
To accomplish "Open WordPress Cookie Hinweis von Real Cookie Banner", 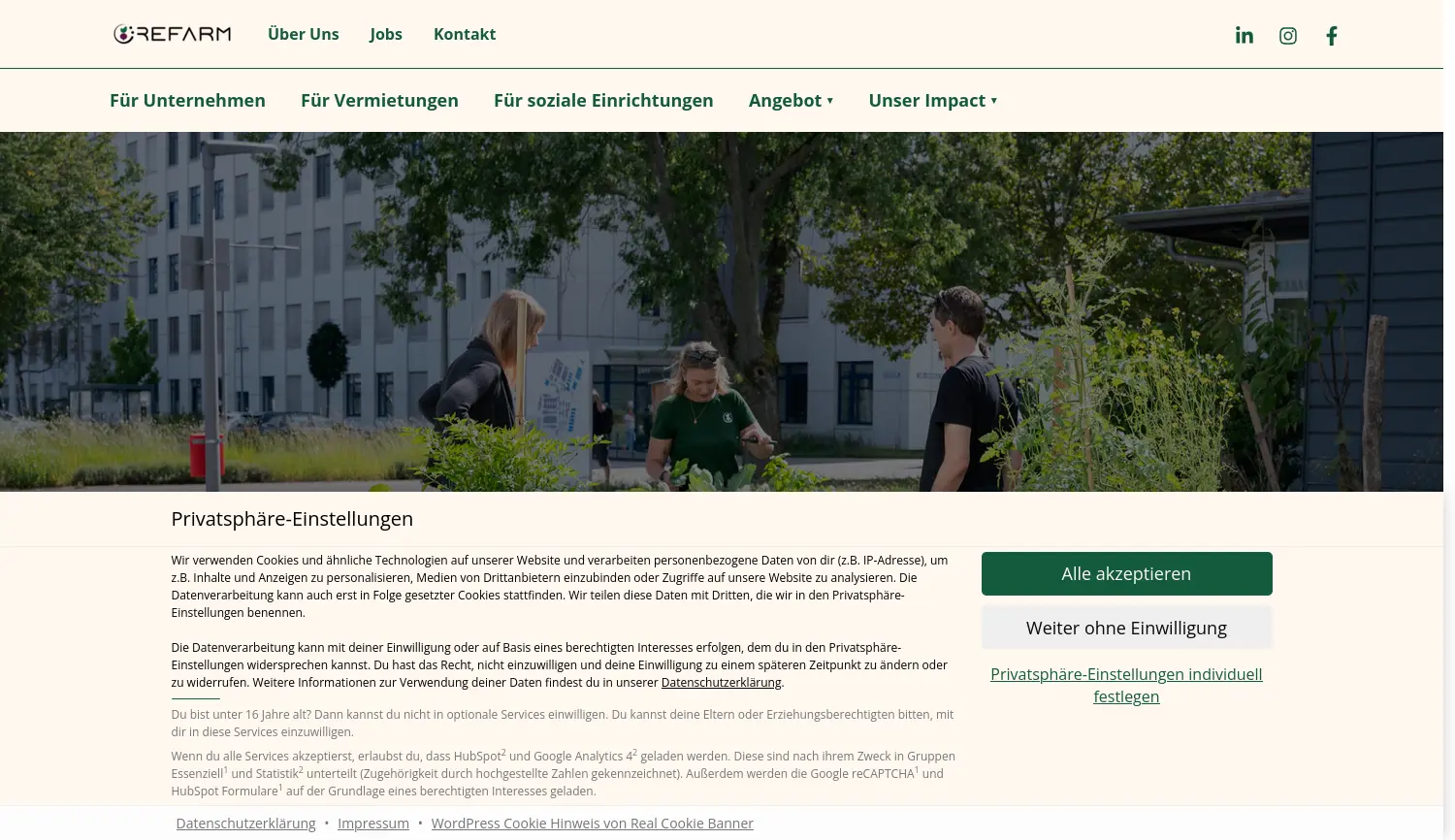I will point(593,823).
